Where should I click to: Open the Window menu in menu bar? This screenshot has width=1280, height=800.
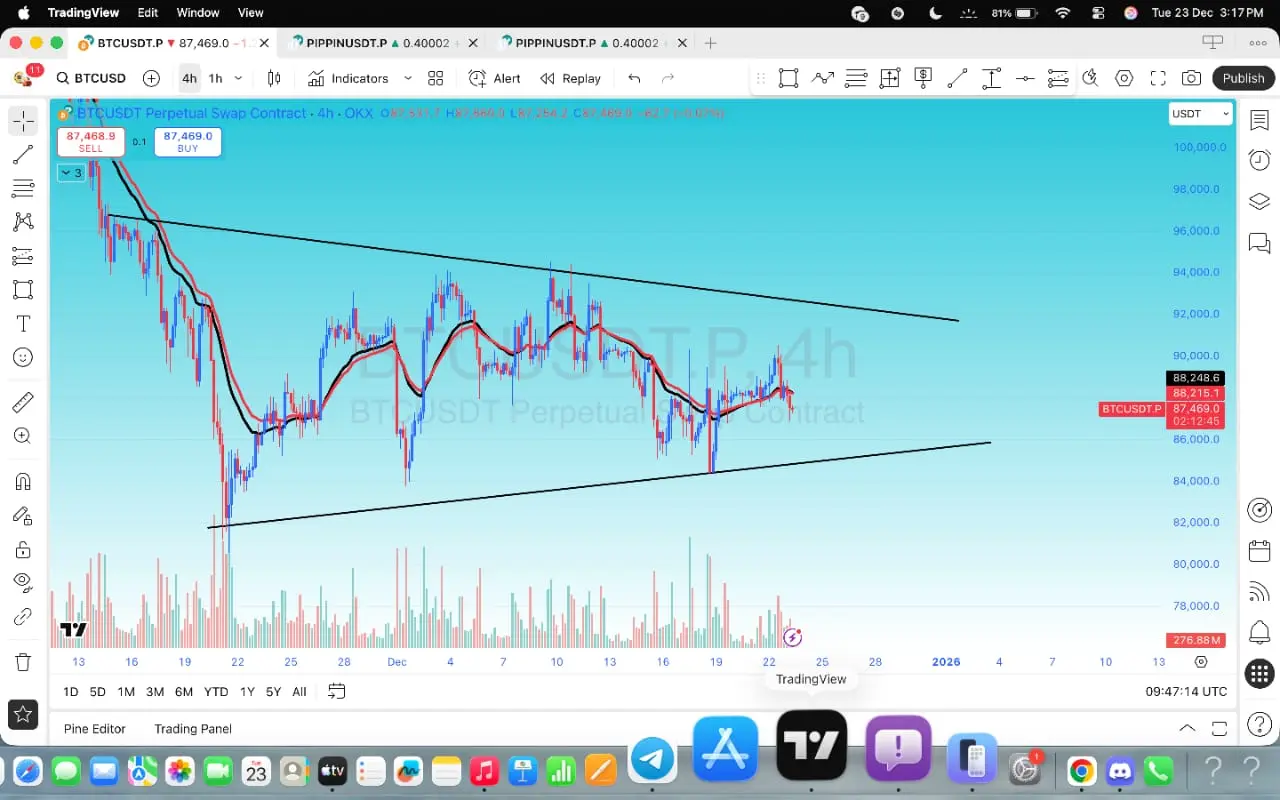198,13
